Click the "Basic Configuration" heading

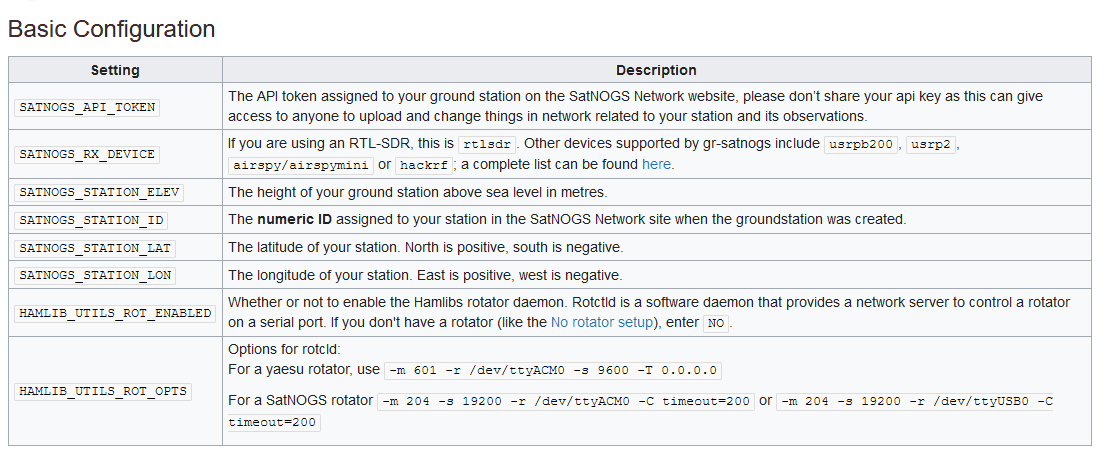(111, 29)
